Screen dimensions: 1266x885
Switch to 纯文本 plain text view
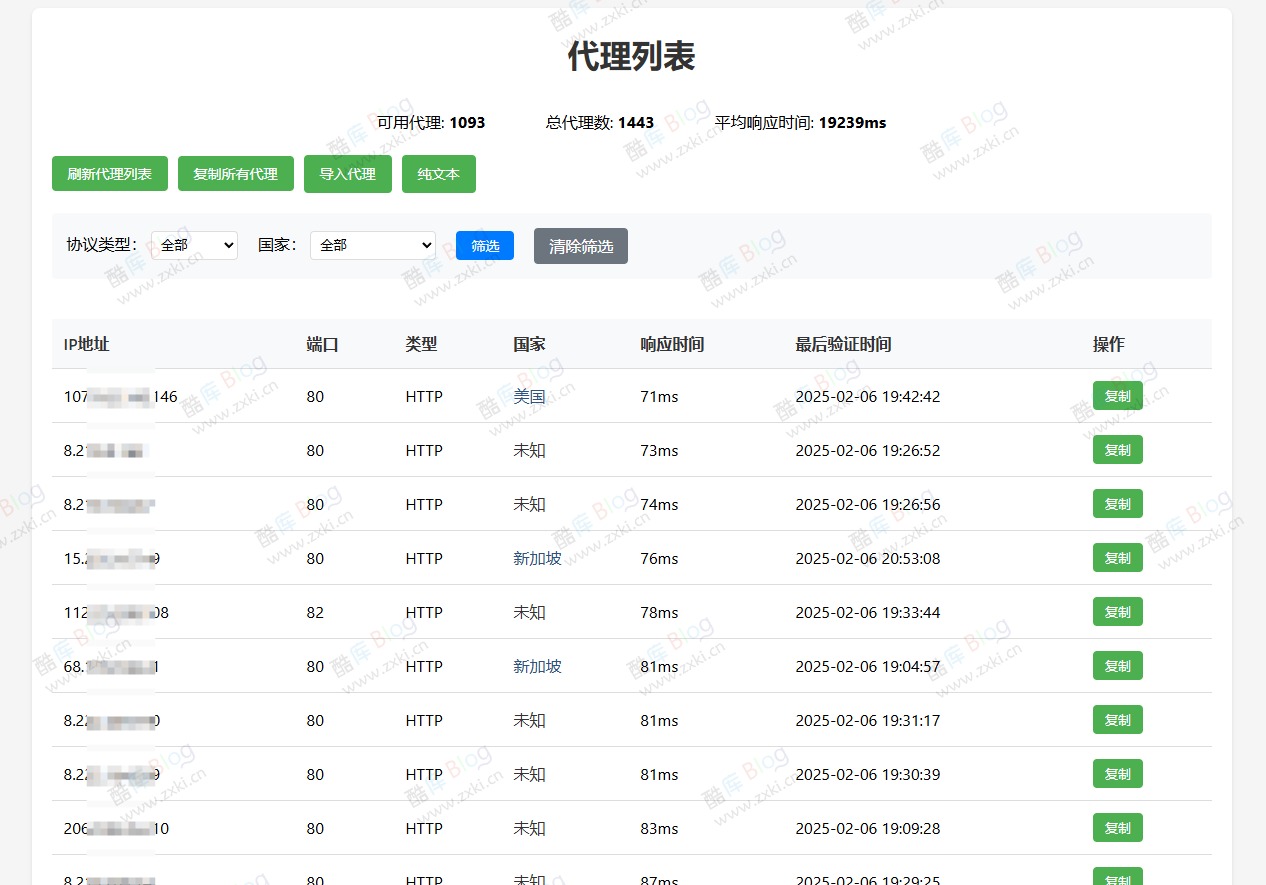(438, 173)
